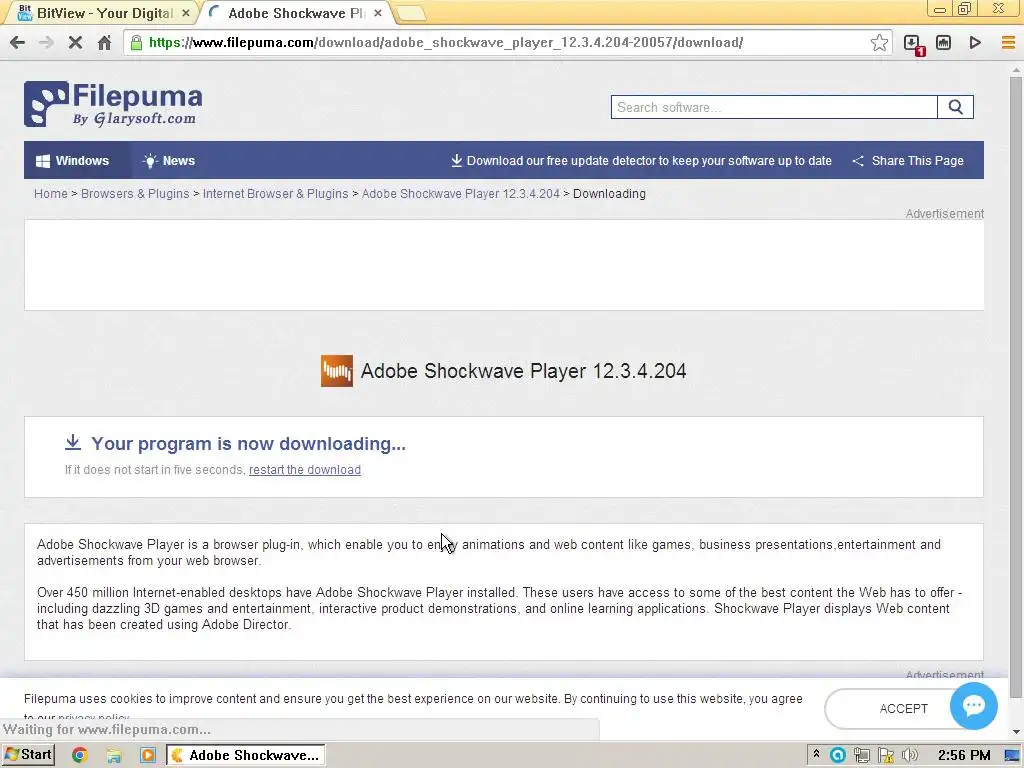This screenshot has width=1024, height=768.
Task: Click the blue circular tray icon
Action: [x=837, y=755]
